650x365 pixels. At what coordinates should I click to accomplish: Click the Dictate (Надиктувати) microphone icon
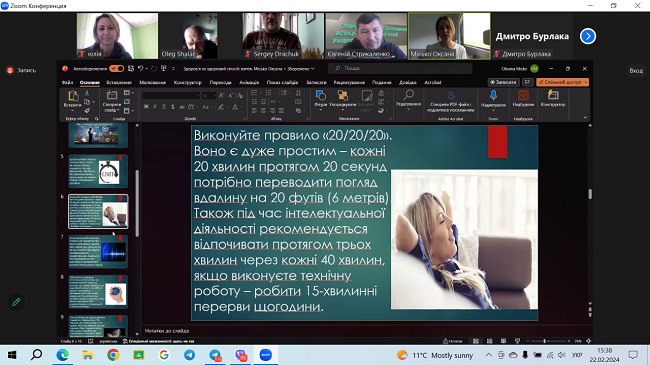pos(493,96)
